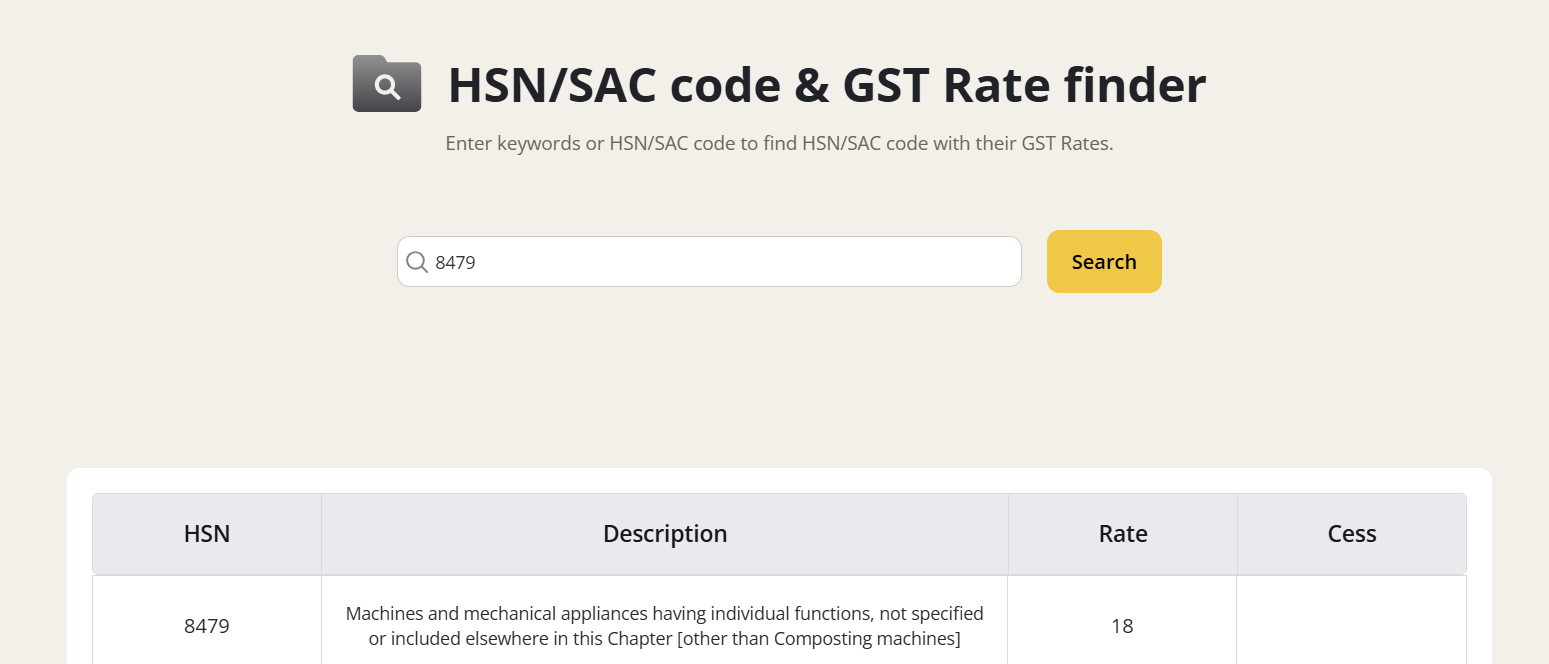Click the dark magnifier badge above the heading
This screenshot has width=1549, height=664.
[x=387, y=84]
